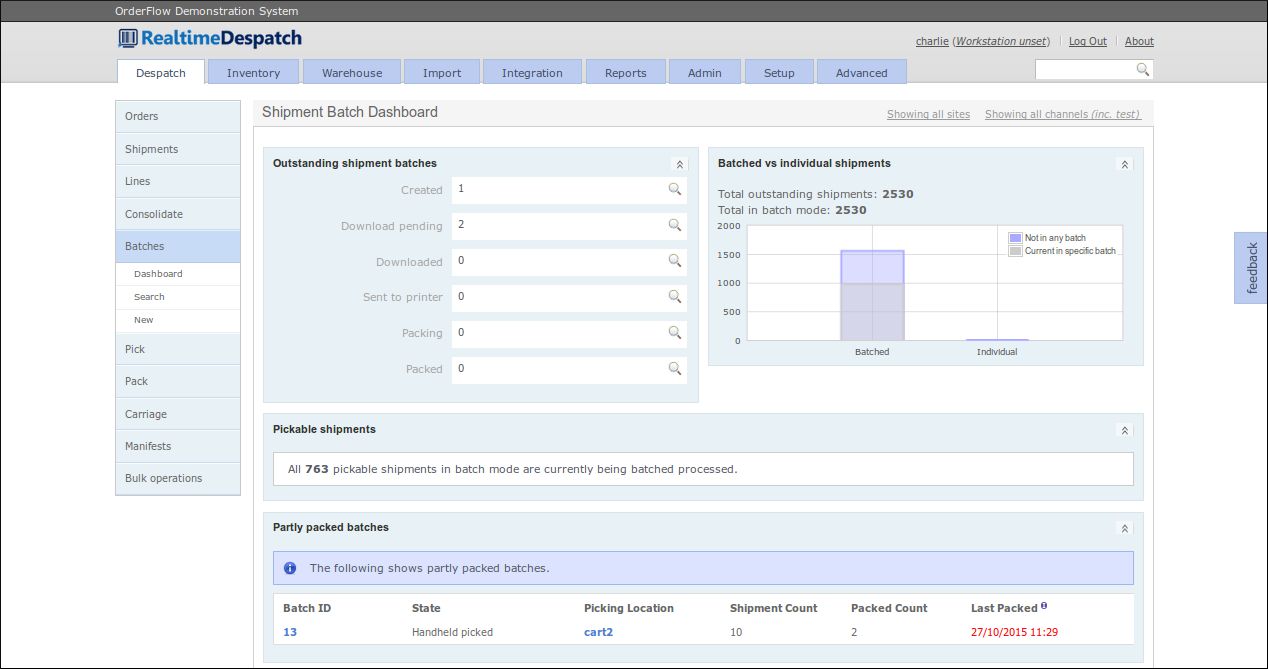The image size is (1268, 669).
Task: Click Current in specific batch legend swatch
Action: (x=1016, y=251)
